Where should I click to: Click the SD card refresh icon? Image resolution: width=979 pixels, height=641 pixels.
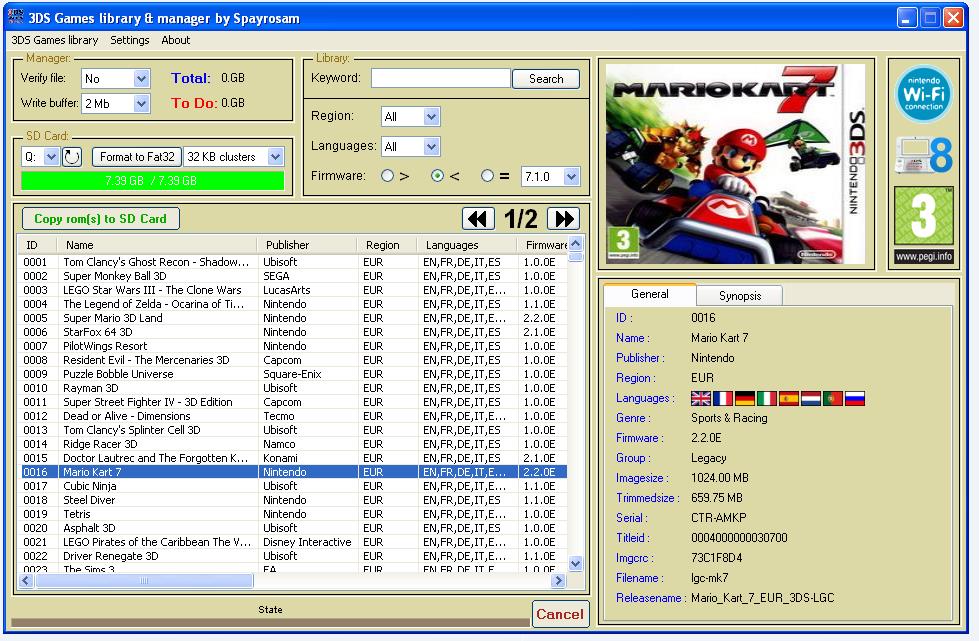(72, 157)
